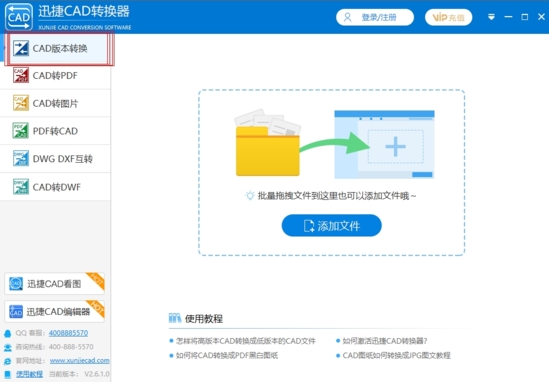Image resolution: width=549 pixels, height=382 pixels.
Task: Click the 添加文件 button
Action: tap(332, 225)
